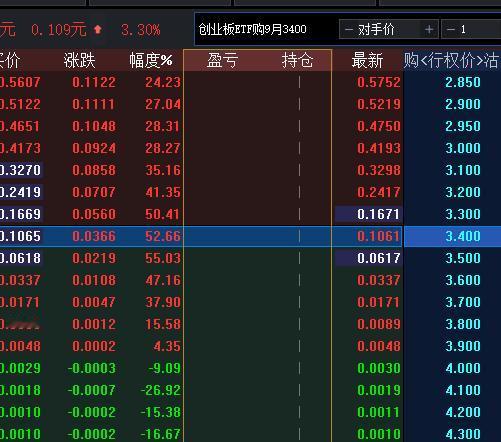Sort by the 涨跌 column header
Image resolution: width=501 pixels, height=442 pixels.
tap(80, 61)
